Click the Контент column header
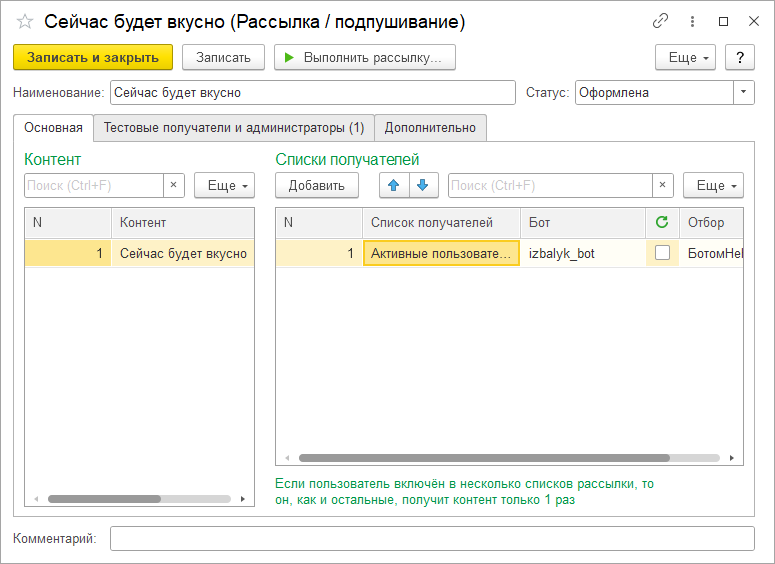 point(183,222)
